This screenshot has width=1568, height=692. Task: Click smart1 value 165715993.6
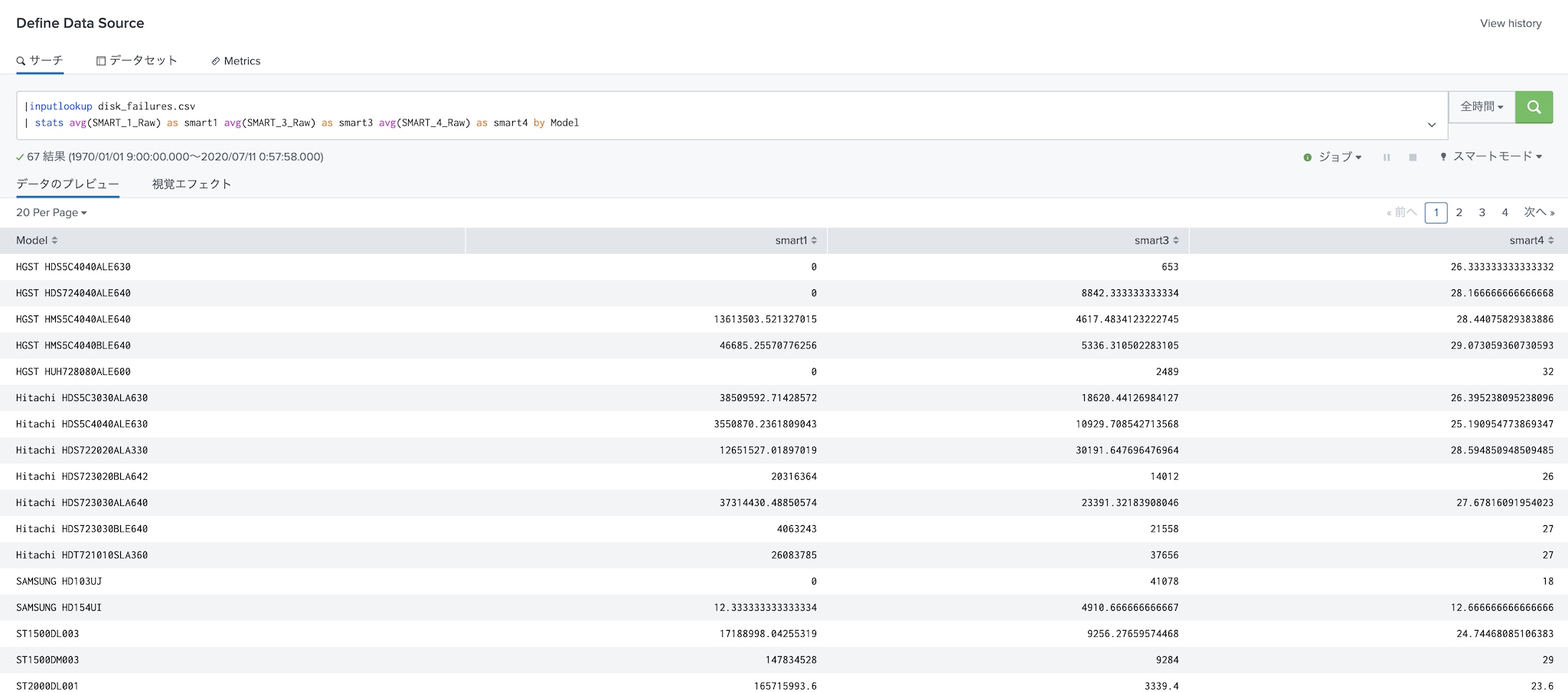coord(785,686)
